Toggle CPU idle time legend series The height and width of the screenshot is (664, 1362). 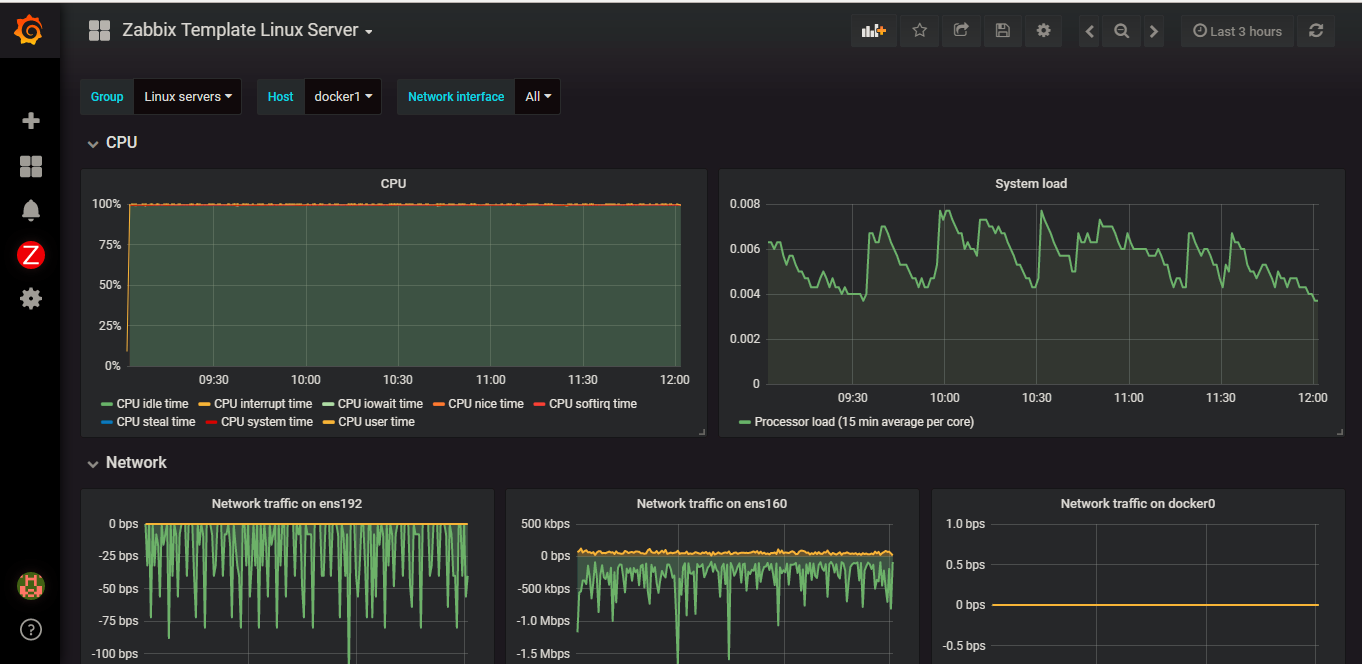tap(152, 404)
